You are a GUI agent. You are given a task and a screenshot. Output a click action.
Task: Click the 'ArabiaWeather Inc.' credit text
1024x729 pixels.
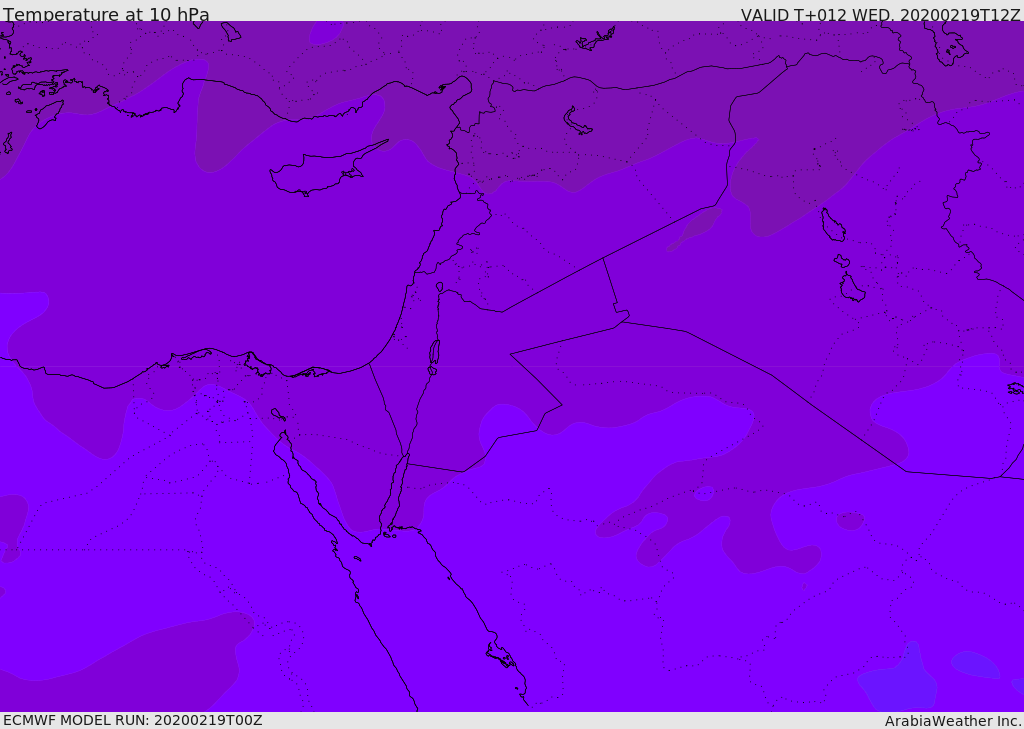(x=953, y=721)
